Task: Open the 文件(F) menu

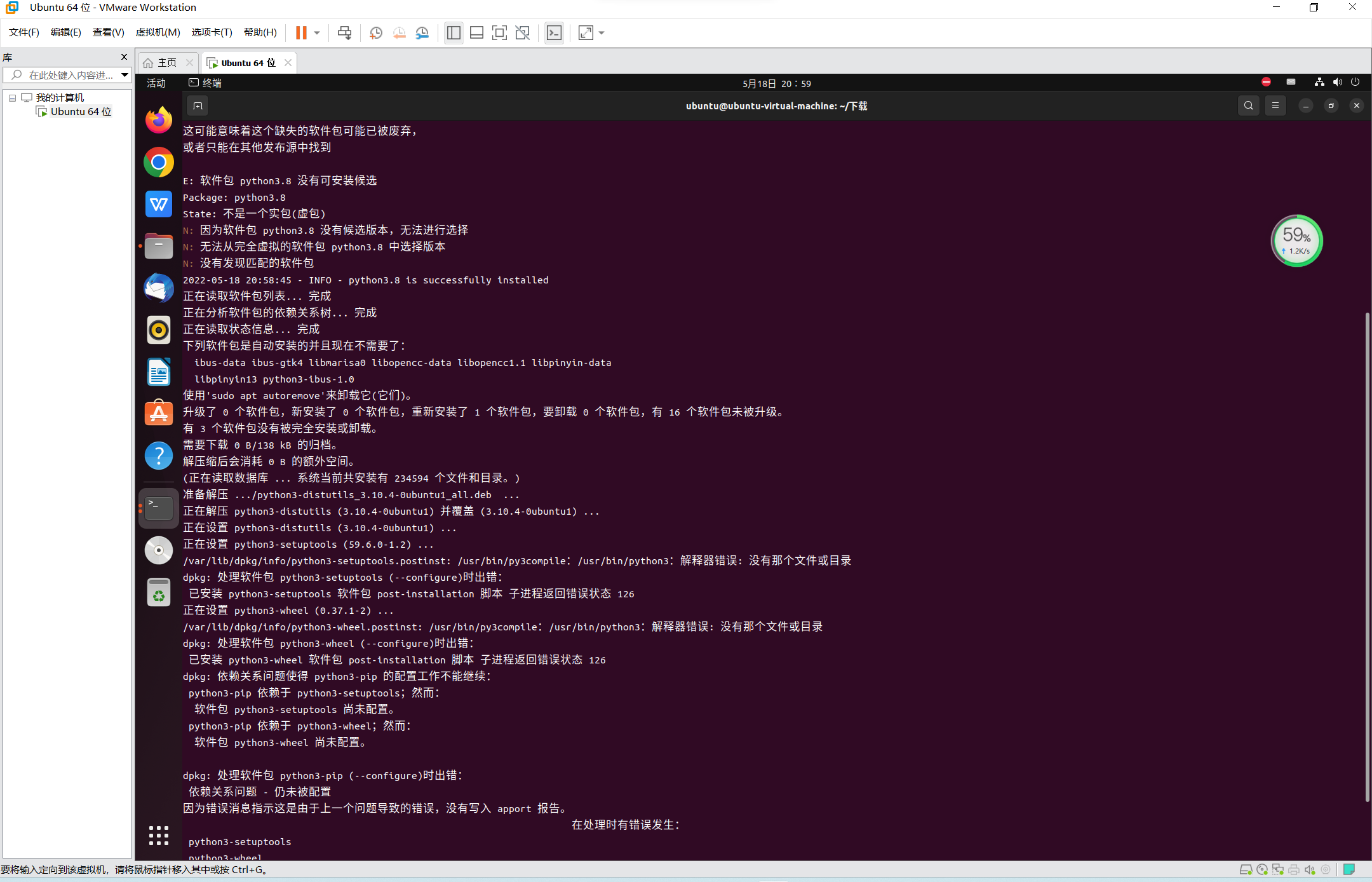Action: click(24, 32)
